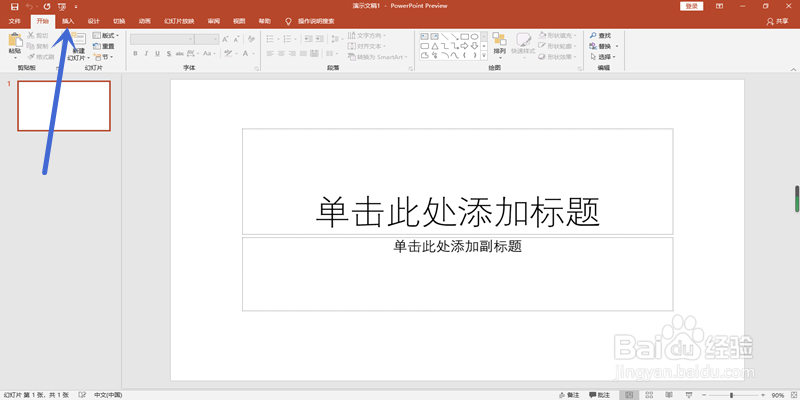Viewport: 800px width, 400px height.
Task: Toggle strikethrough abc button
Action: pyautogui.click(x=180, y=53)
